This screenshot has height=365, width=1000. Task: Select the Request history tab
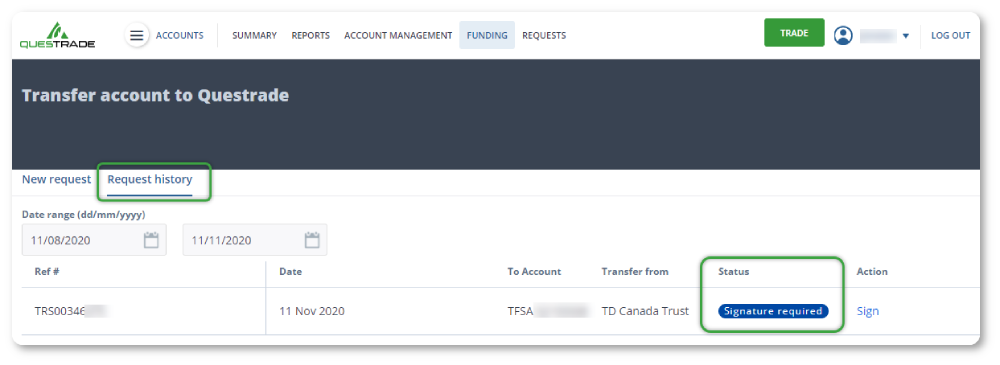(x=150, y=179)
